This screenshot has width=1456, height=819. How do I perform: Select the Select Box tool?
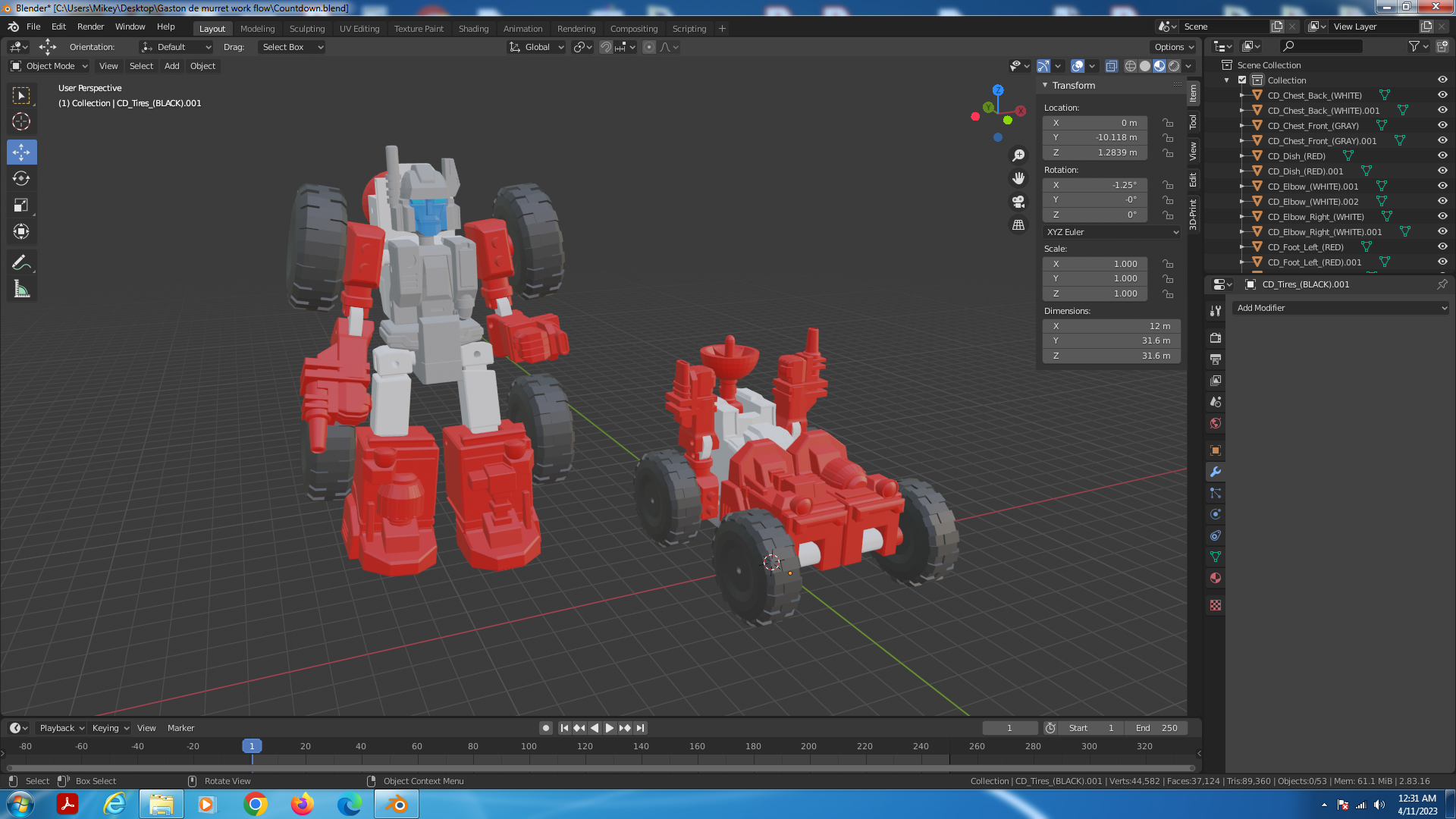pos(21,96)
